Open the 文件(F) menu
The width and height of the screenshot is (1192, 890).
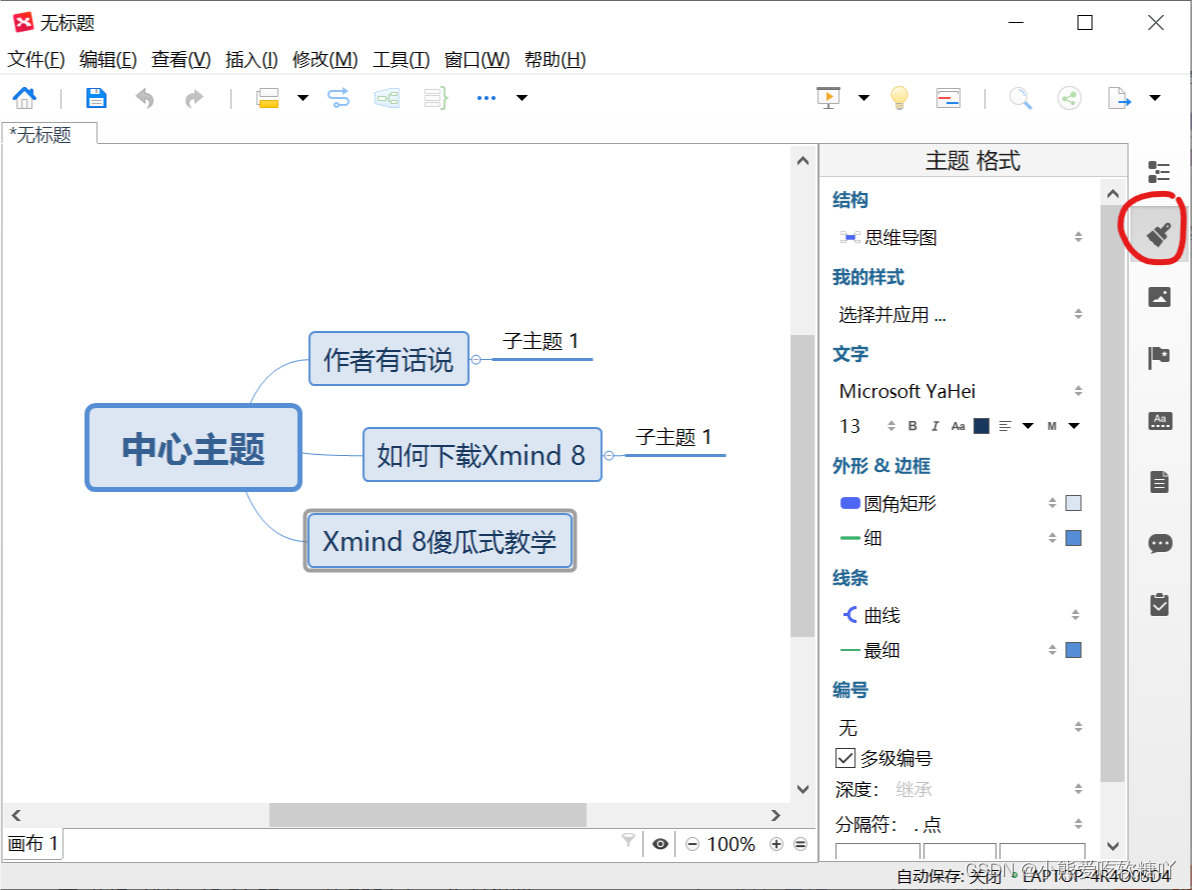click(x=36, y=59)
